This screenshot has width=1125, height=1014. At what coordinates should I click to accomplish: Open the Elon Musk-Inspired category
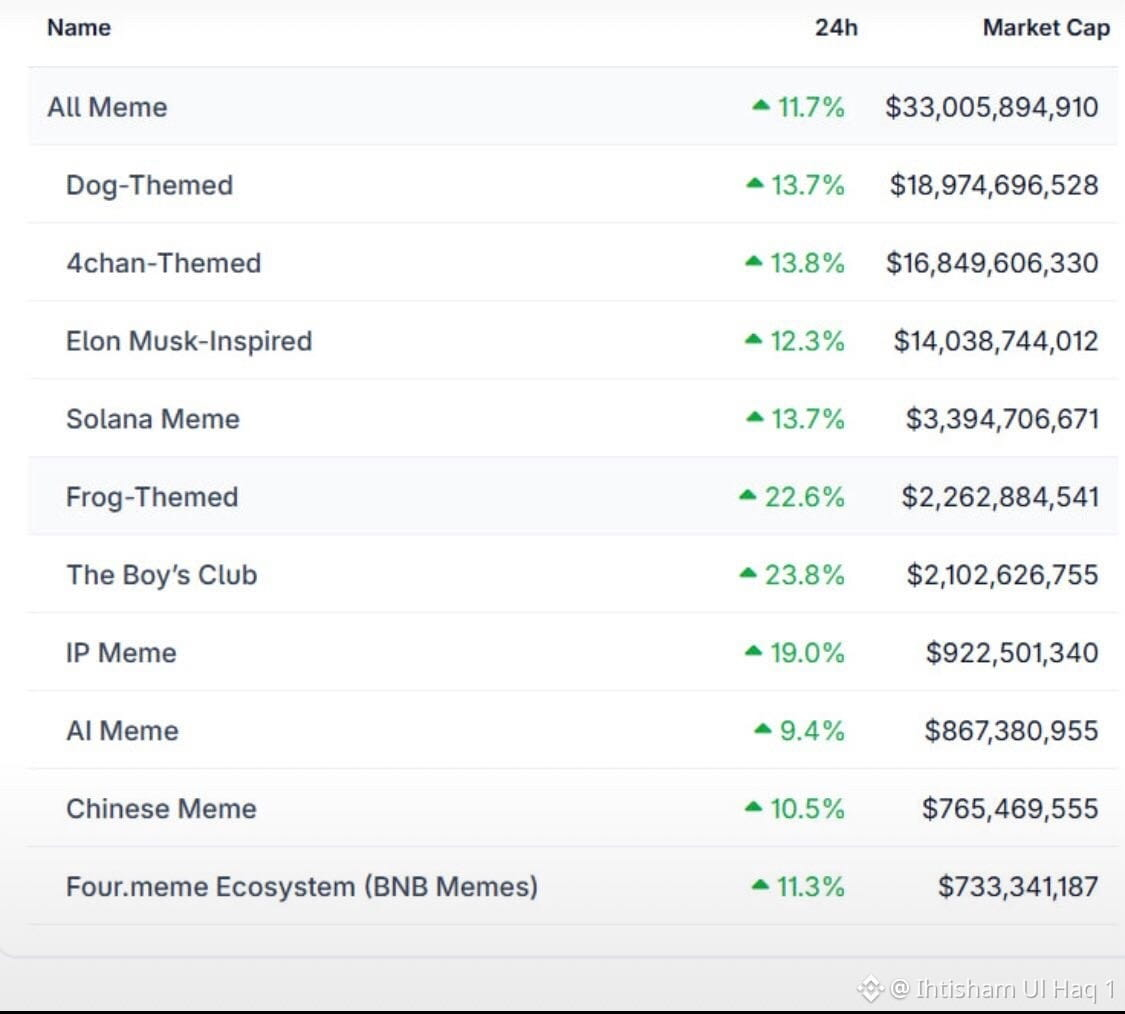189,342
